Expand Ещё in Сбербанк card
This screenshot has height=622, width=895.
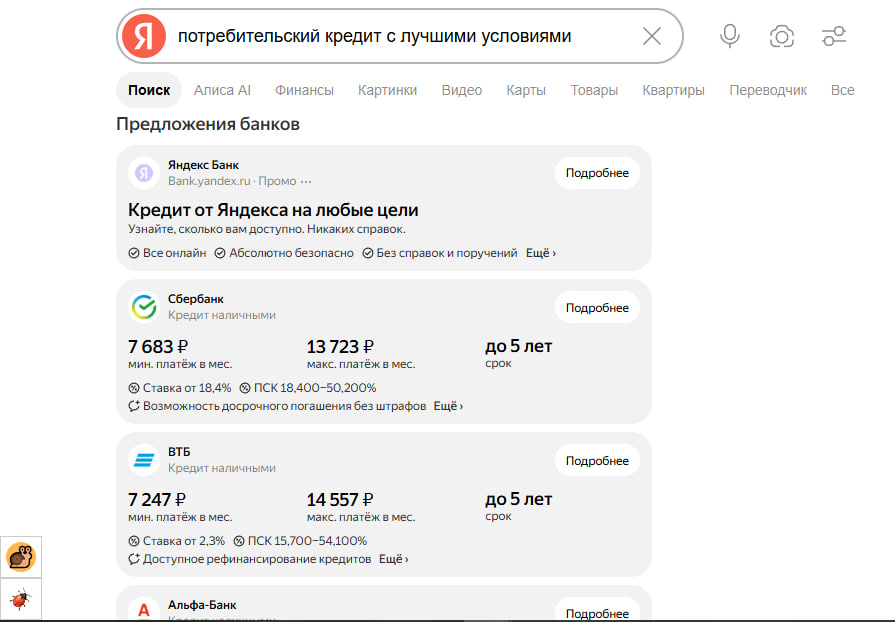tap(448, 406)
